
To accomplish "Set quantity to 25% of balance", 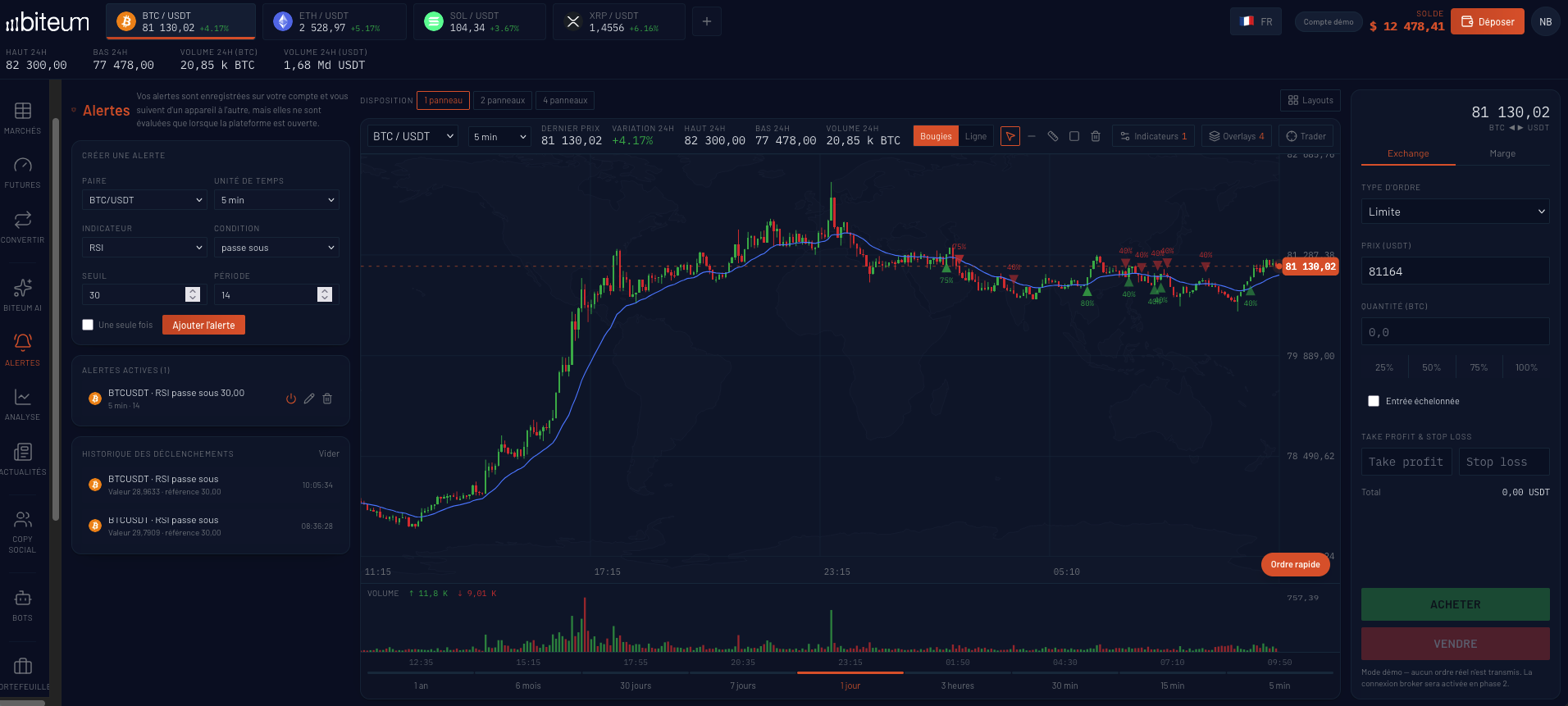I will (x=1384, y=367).
